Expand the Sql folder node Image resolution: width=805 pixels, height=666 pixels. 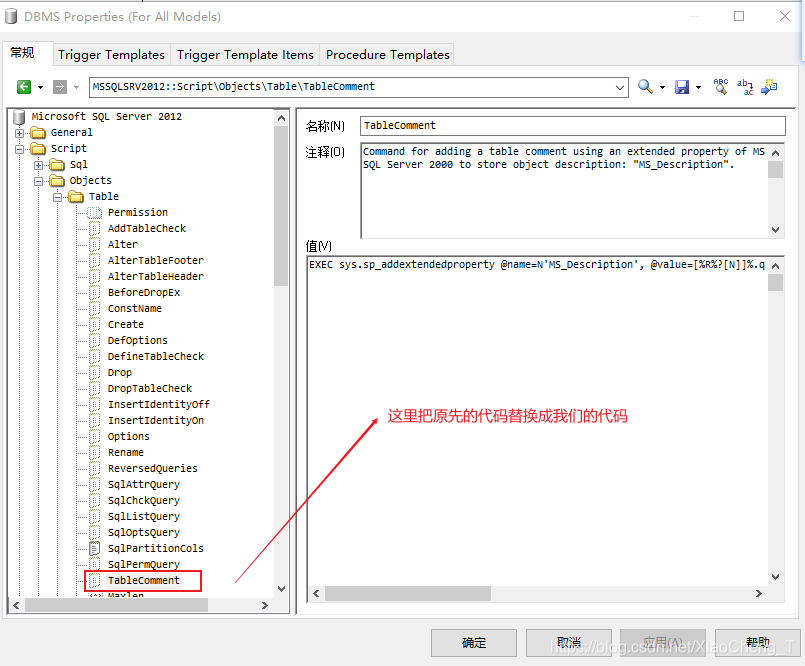pos(39,165)
